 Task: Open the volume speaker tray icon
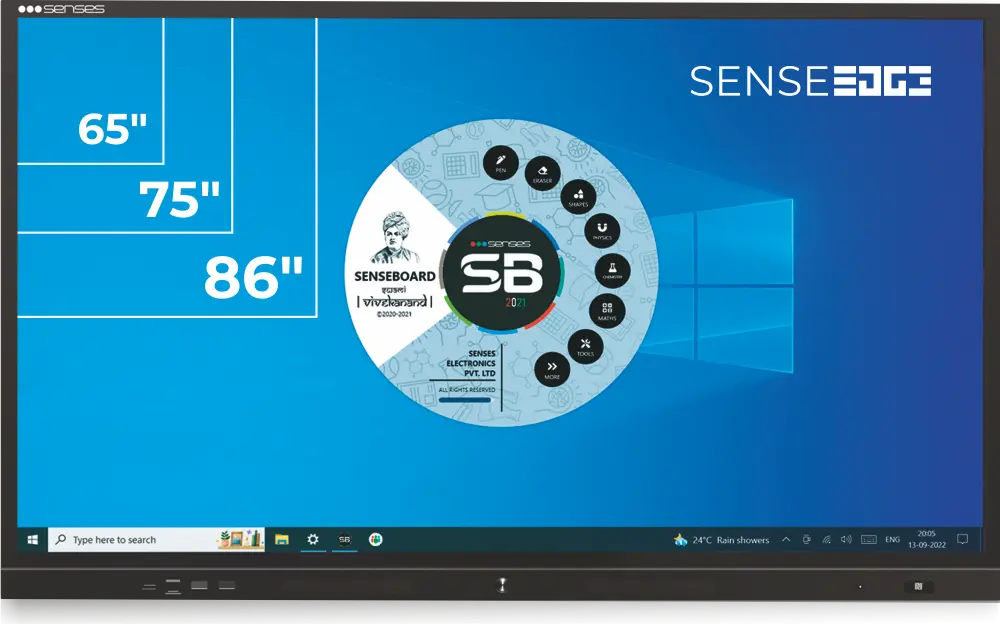[x=846, y=540]
